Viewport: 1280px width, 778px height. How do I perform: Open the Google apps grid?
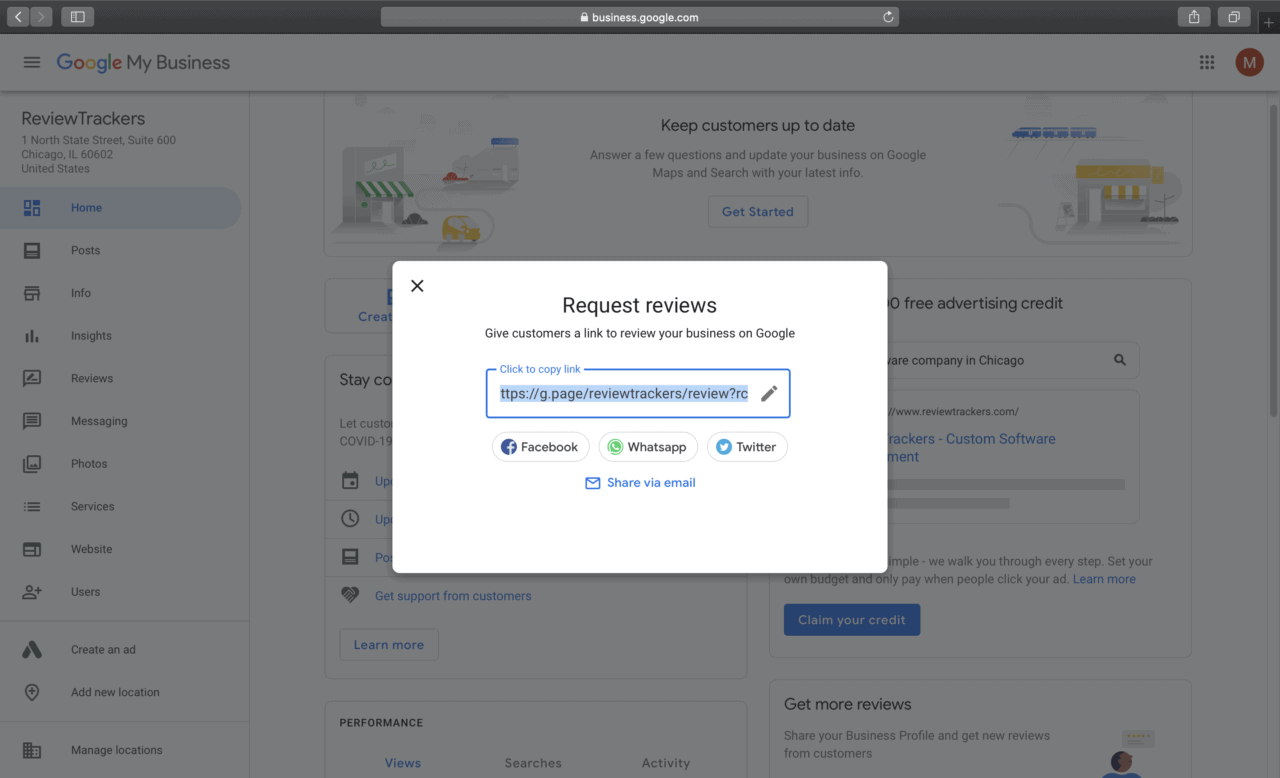1207,62
